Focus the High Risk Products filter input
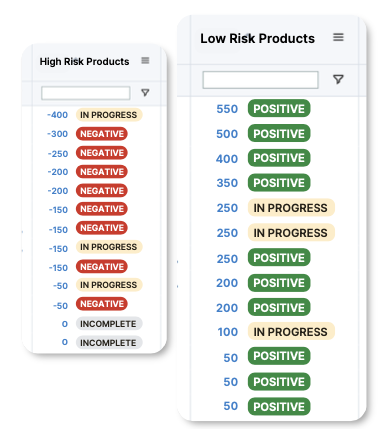The width and height of the screenshot is (390, 429). [x=86, y=93]
